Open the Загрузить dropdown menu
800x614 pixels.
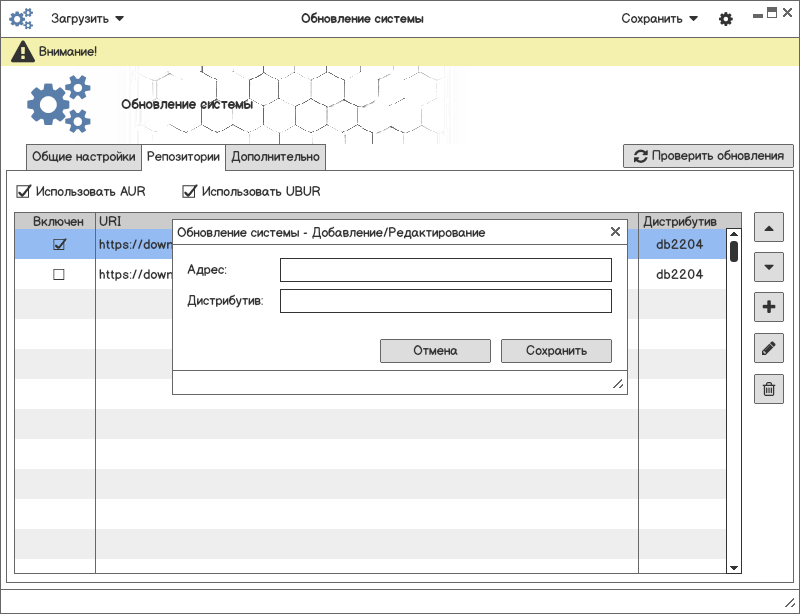(88, 19)
